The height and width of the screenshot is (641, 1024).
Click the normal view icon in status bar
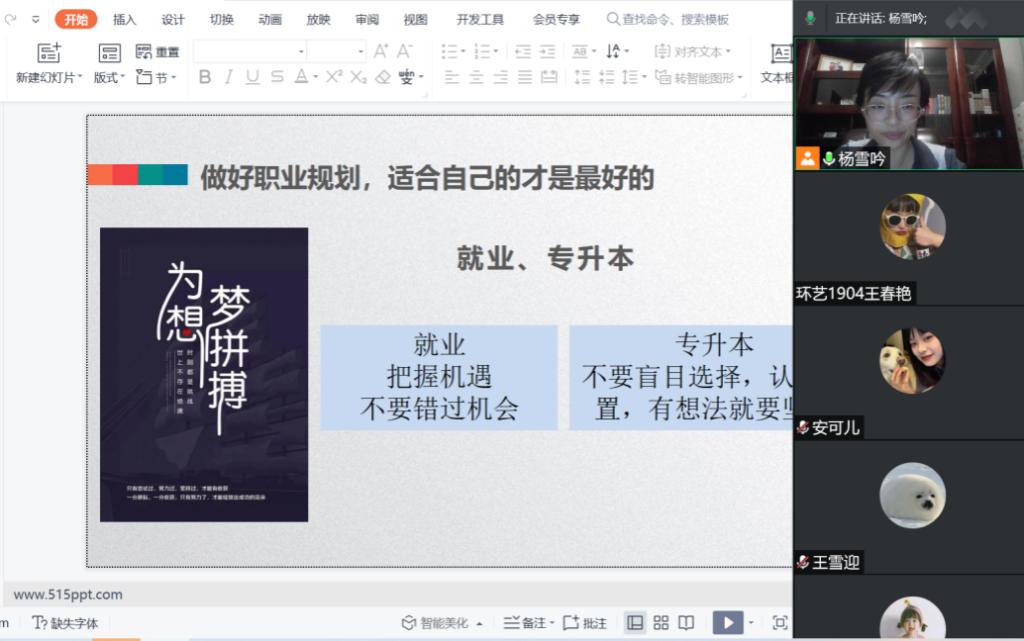pyautogui.click(x=635, y=622)
